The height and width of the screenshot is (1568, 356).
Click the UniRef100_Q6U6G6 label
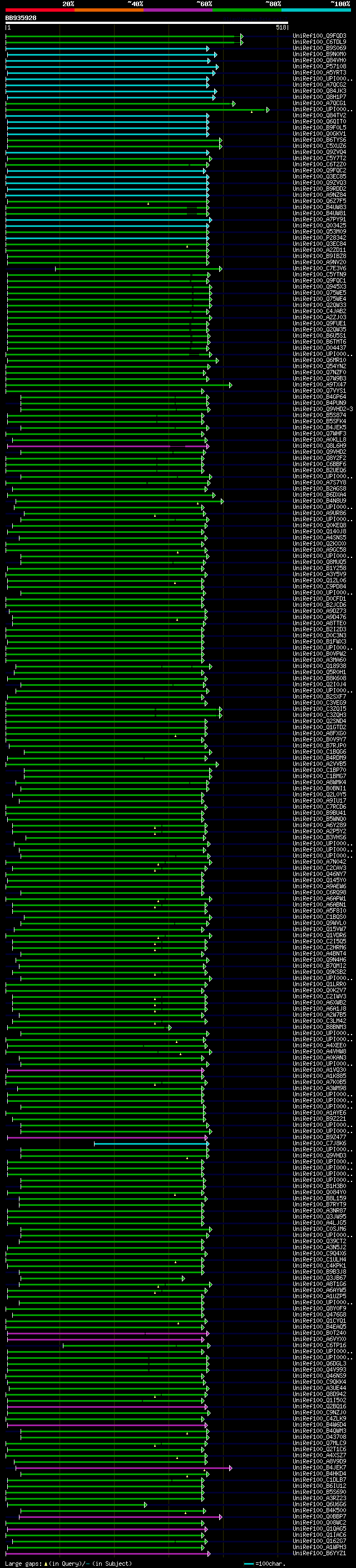coord(319,1505)
